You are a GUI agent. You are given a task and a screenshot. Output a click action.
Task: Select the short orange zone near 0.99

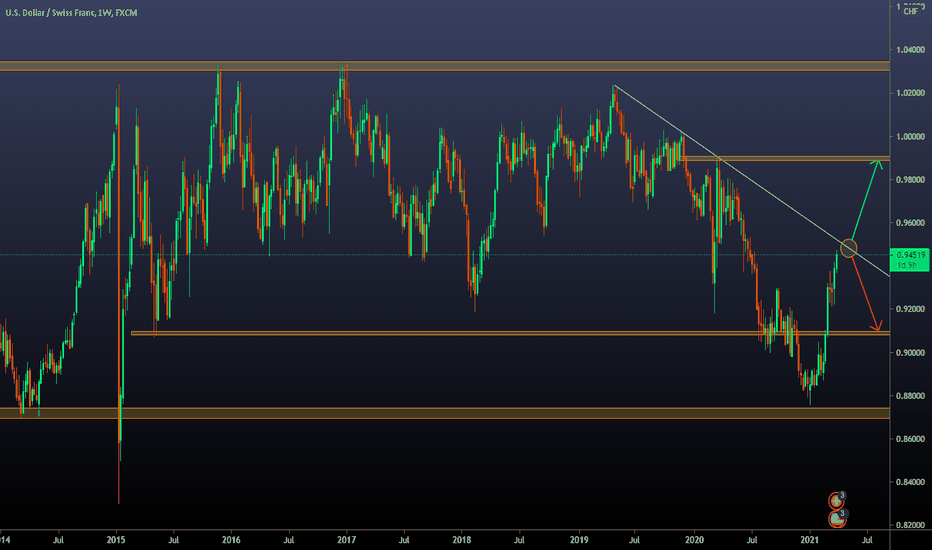pyautogui.click(x=785, y=159)
